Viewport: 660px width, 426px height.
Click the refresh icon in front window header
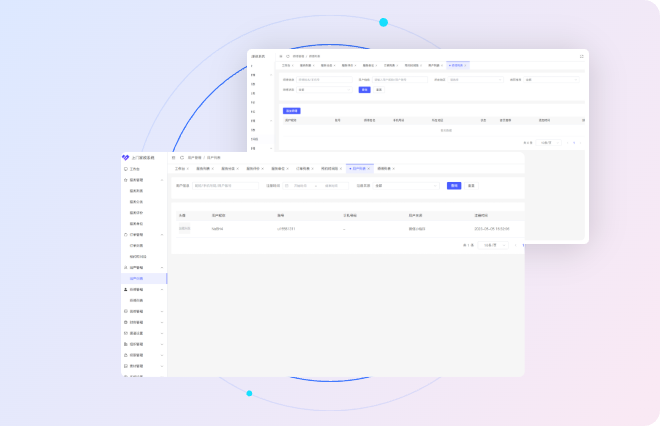(181, 158)
